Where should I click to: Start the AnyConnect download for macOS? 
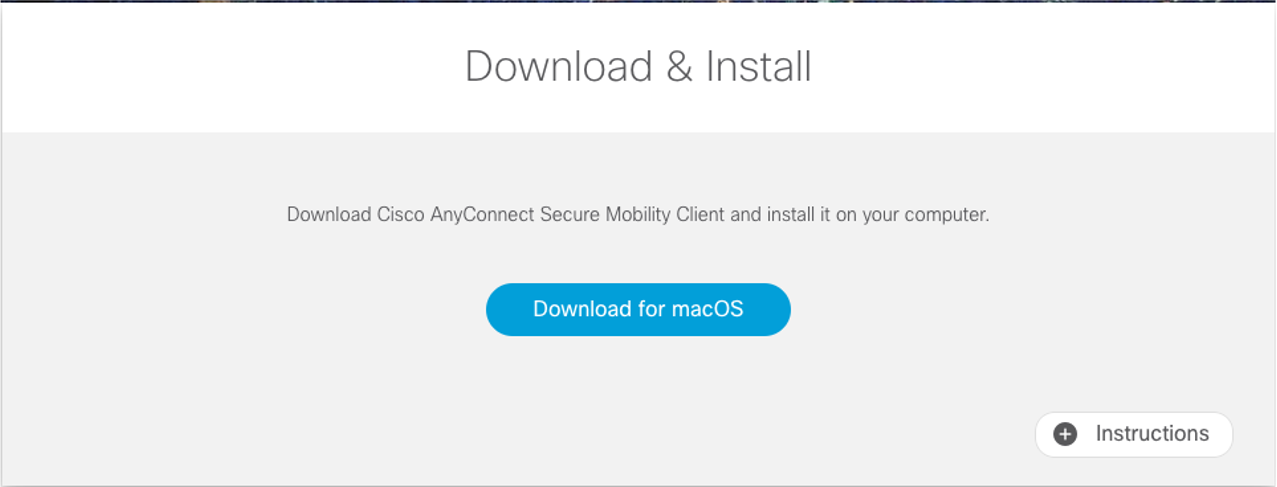(638, 309)
